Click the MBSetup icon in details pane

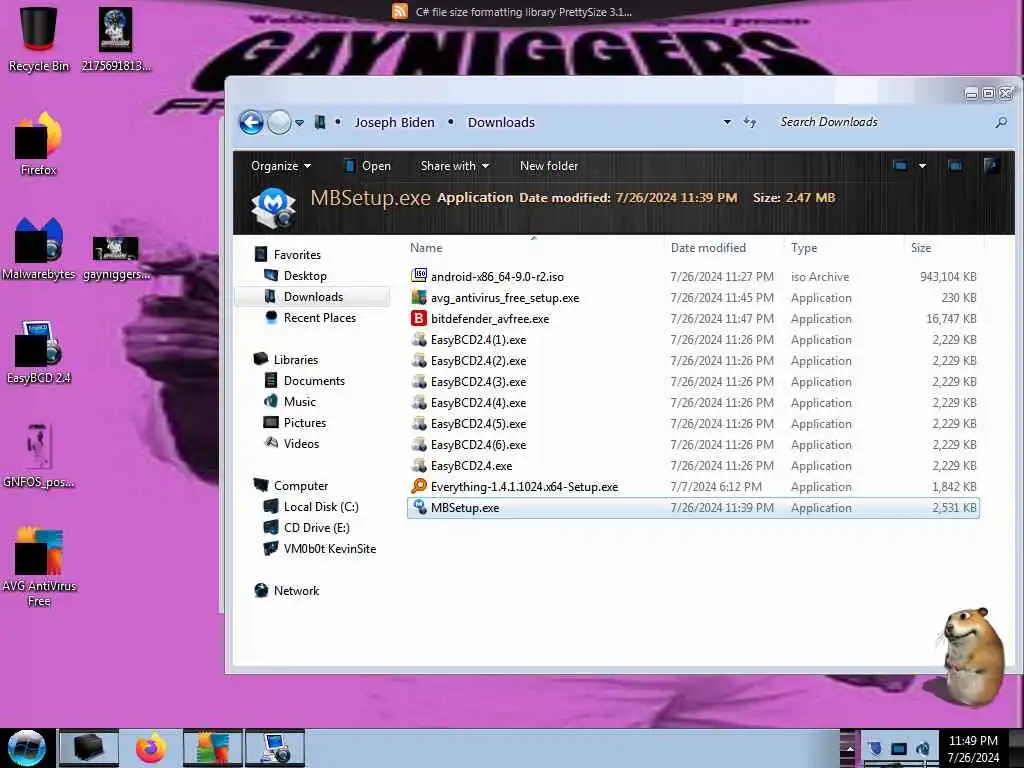point(273,208)
